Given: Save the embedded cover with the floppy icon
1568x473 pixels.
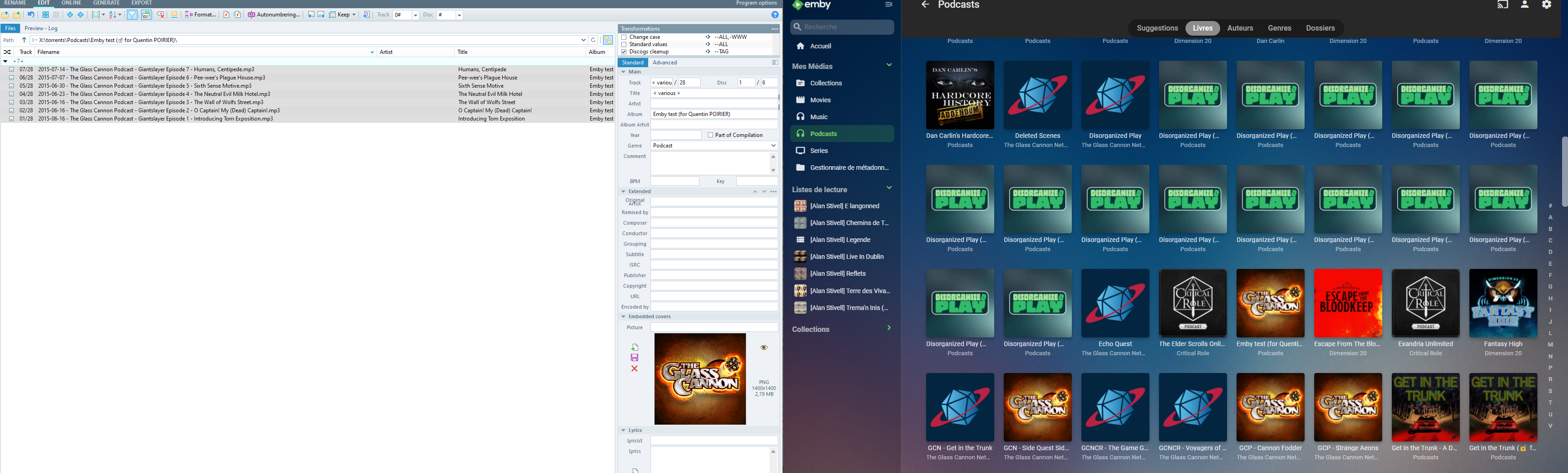Looking at the screenshot, I should pos(635,358).
